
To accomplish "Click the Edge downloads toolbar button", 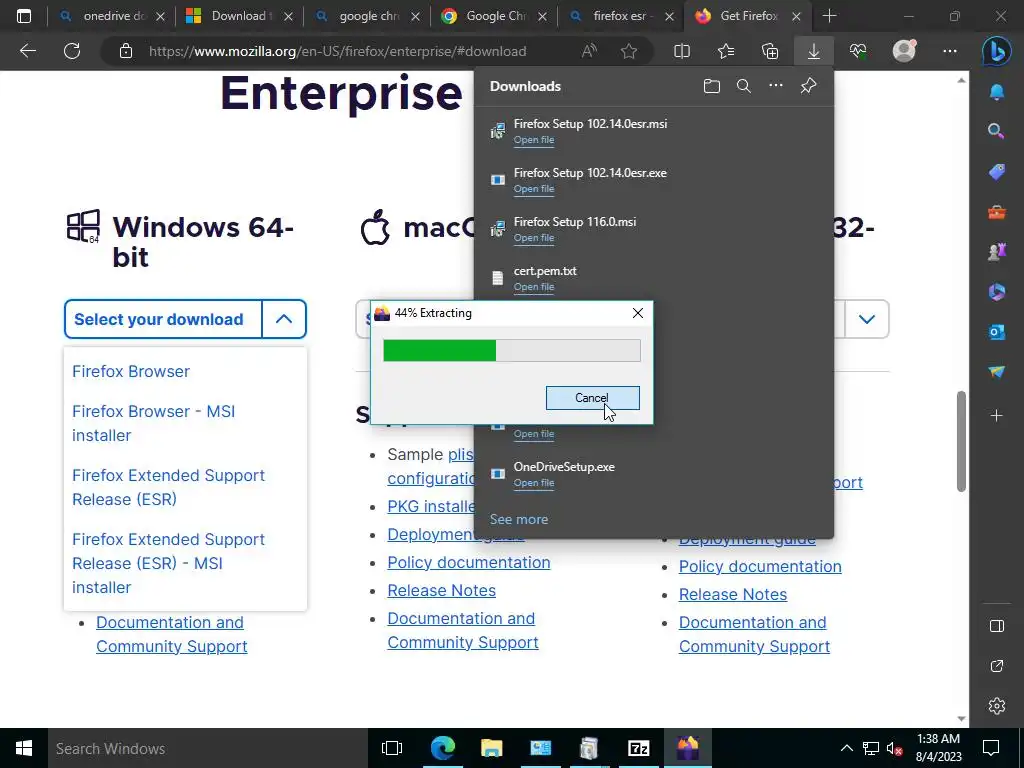I will 814,51.
